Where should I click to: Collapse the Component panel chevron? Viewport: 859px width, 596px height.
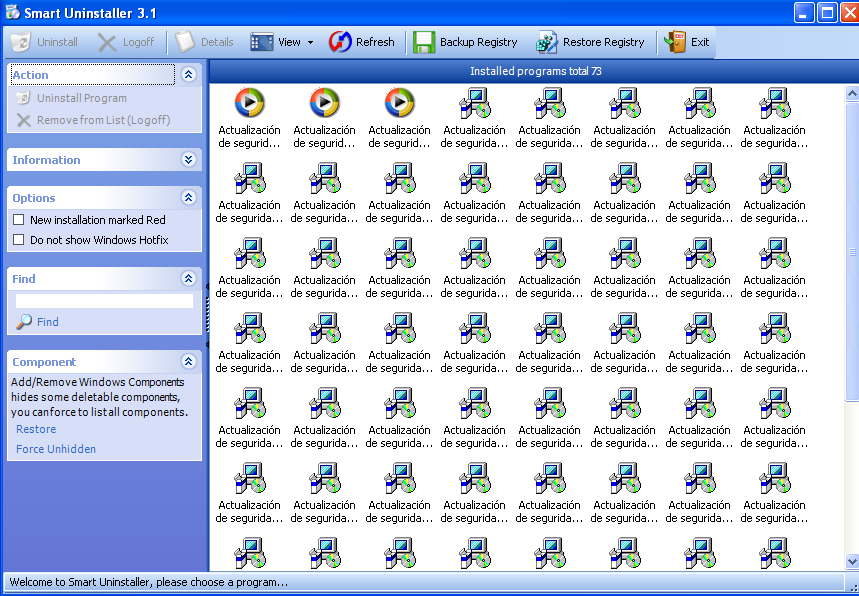pos(188,362)
